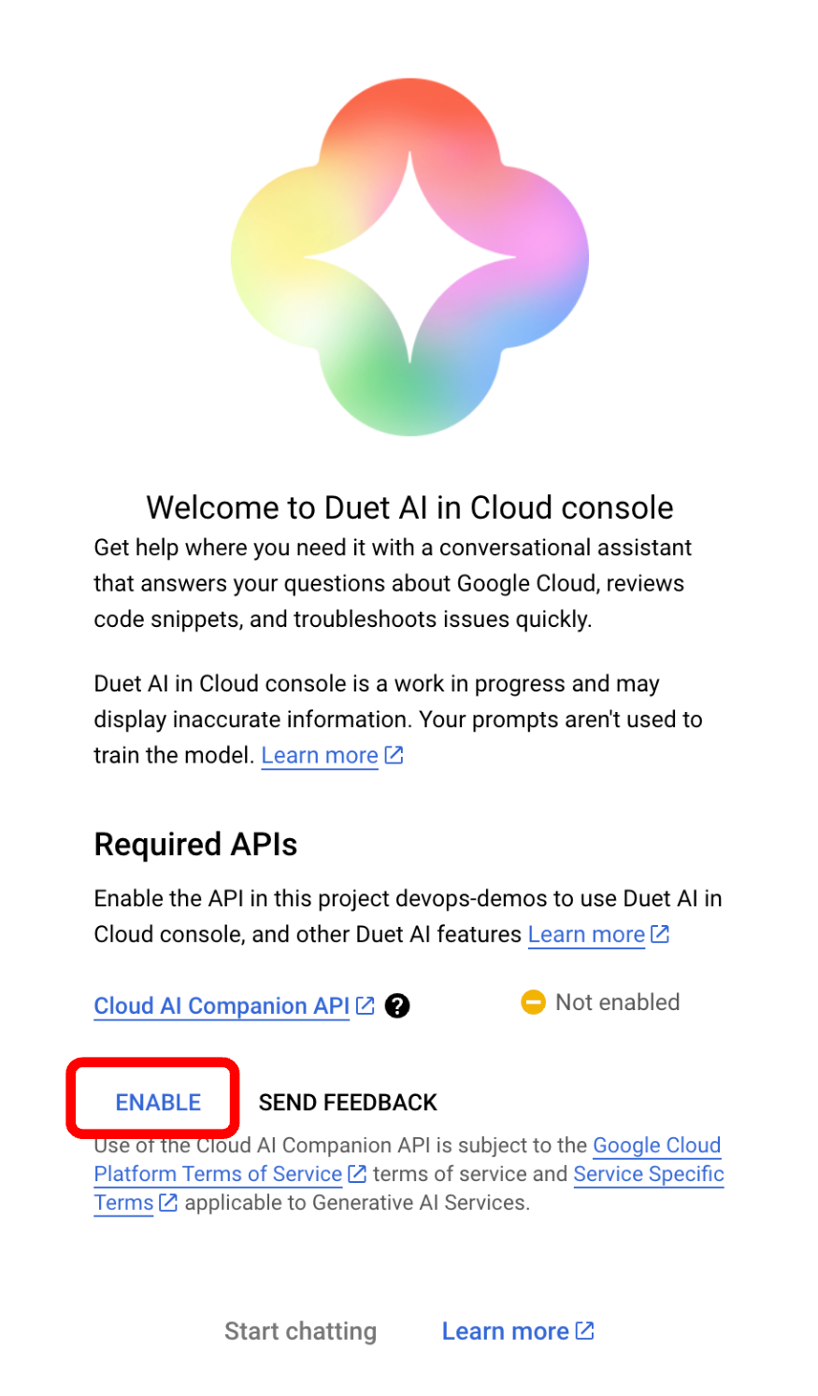Click external-link icon beside Cloud AI Companion API
The height and width of the screenshot is (1396, 818).
click(x=365, y=1006)
